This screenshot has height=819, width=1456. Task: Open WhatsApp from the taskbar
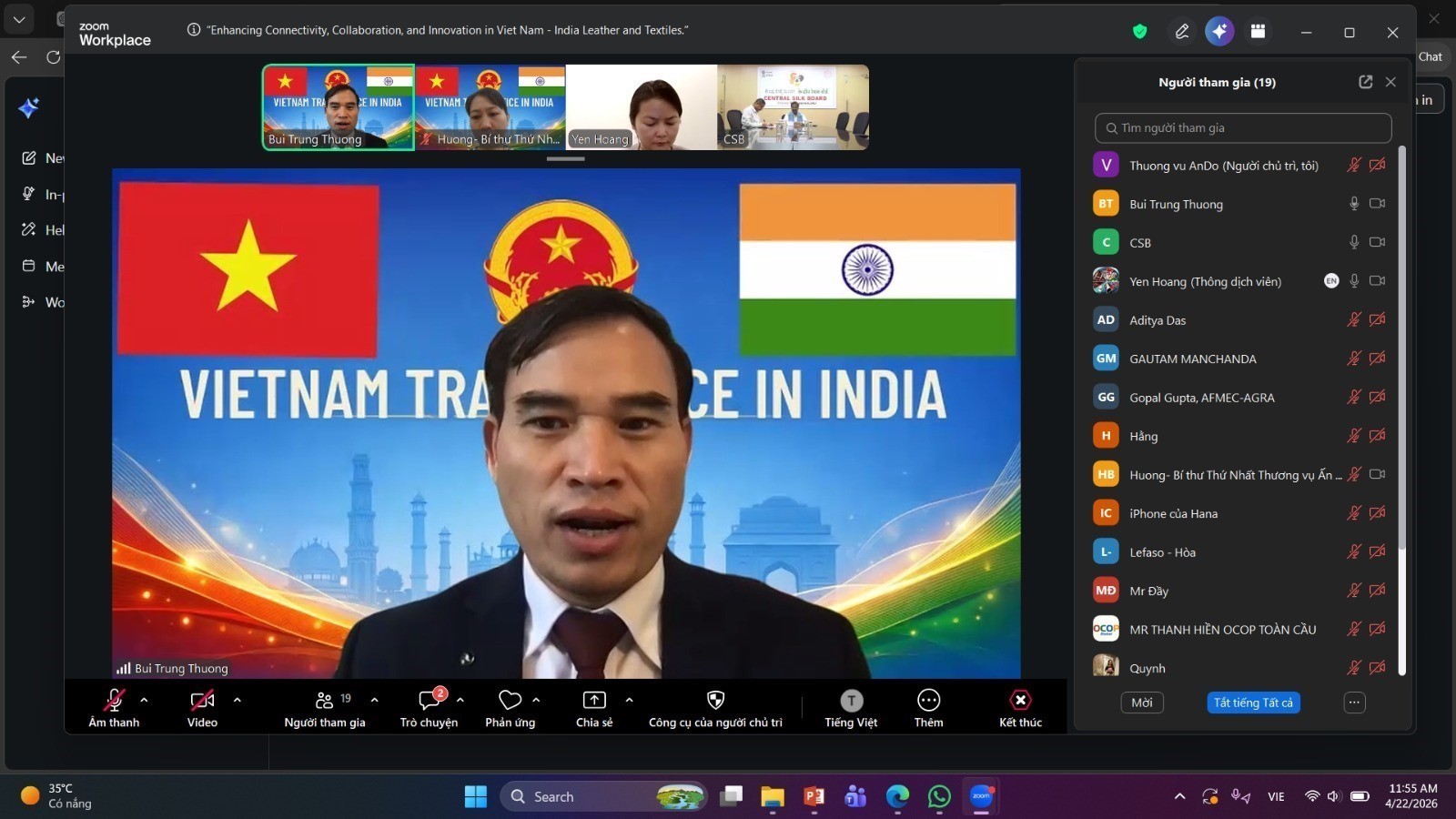[x=939, y=797]
